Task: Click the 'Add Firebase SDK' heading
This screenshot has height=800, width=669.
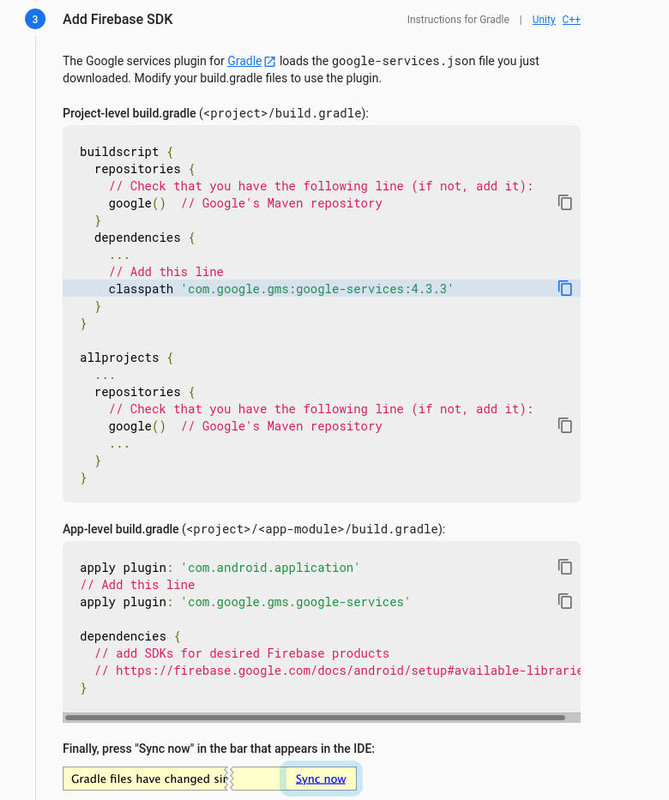Action: pyautogui.click(x=117, y=19)
